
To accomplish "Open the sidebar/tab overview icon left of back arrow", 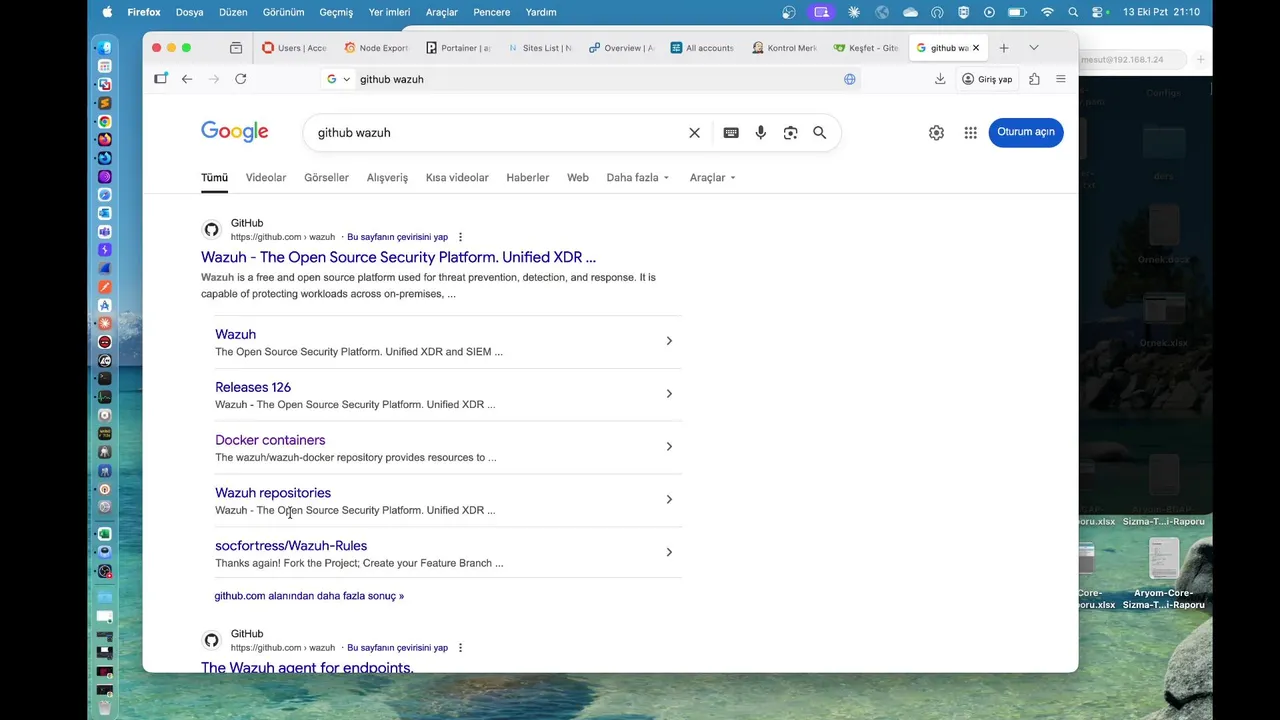I will (161, 79).
